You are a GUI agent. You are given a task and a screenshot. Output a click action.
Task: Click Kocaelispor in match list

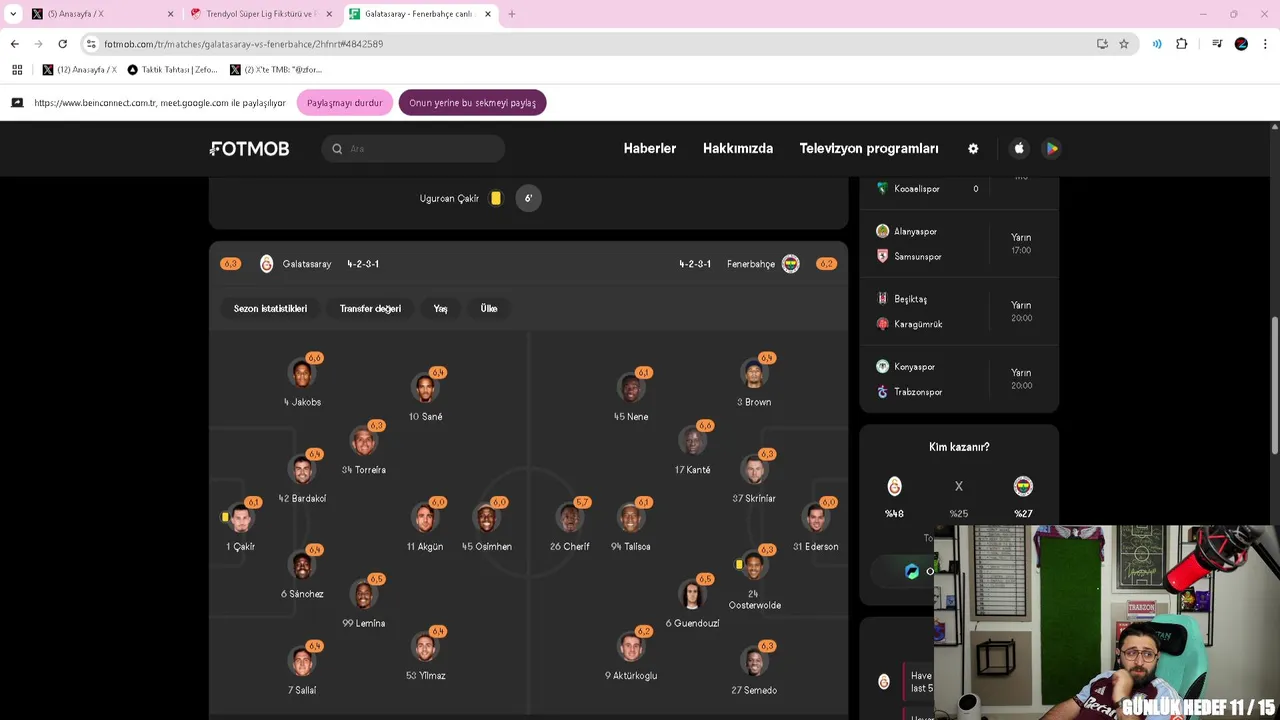[916, 189]
